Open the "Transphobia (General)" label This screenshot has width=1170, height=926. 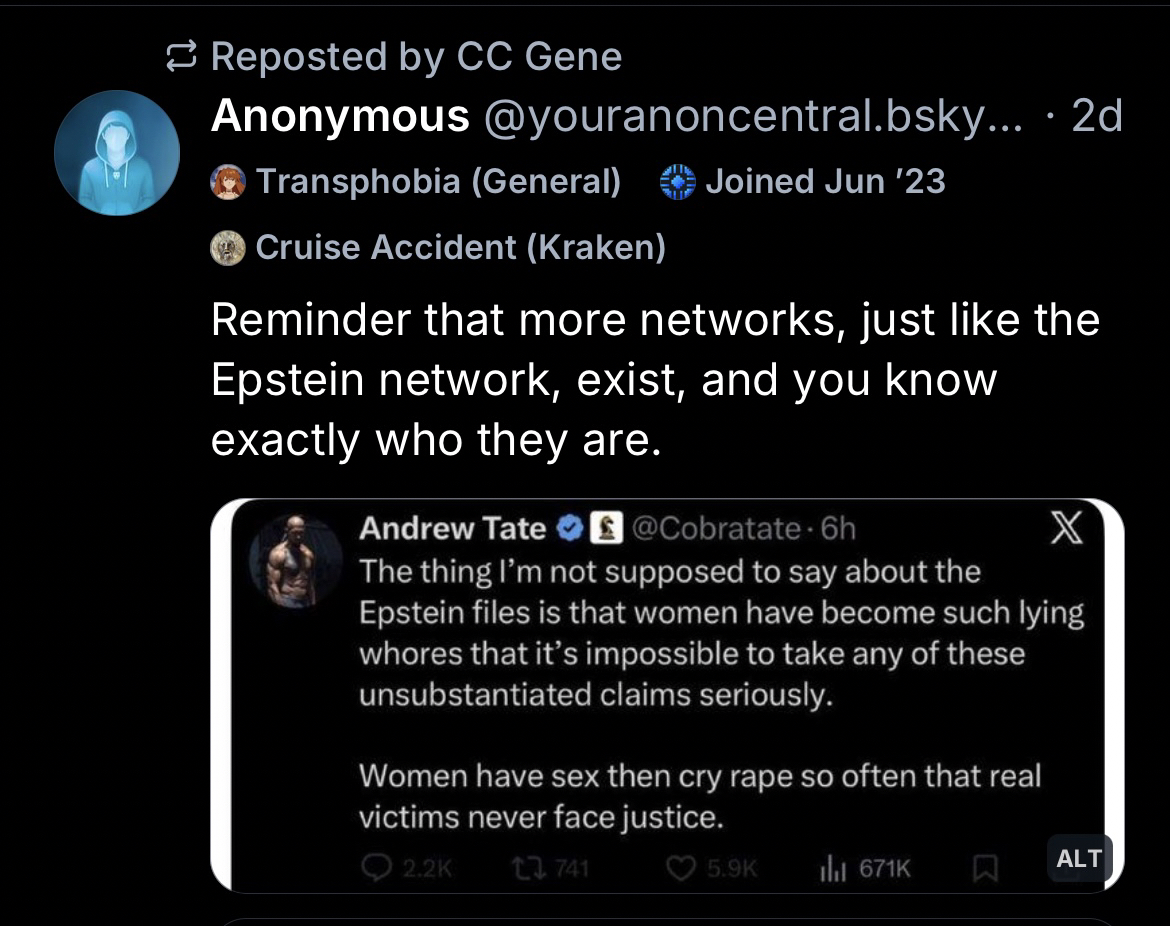[438, 181]
